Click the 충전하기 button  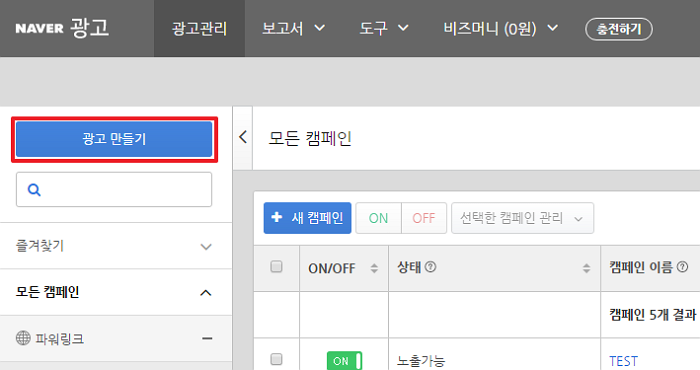pyautogui.click(x=619, y=29)
